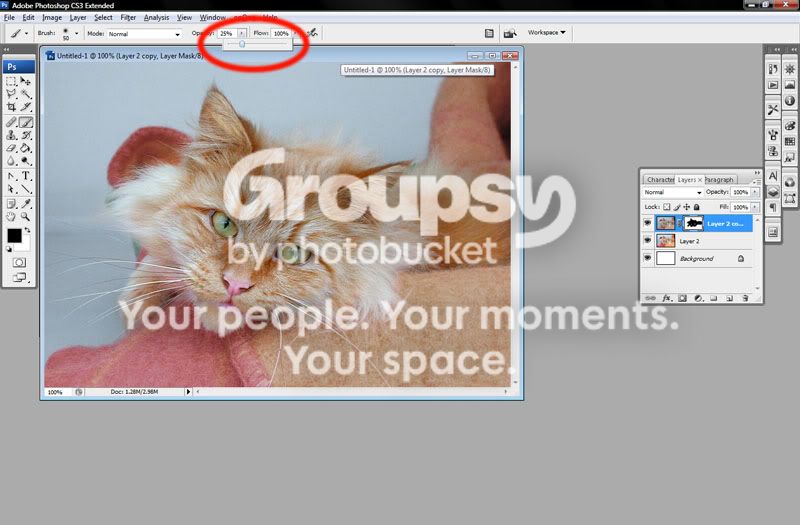The width and height of the screenshot is (800, 525).
Task: Select the Crop tool
Action: pos(11,107)
